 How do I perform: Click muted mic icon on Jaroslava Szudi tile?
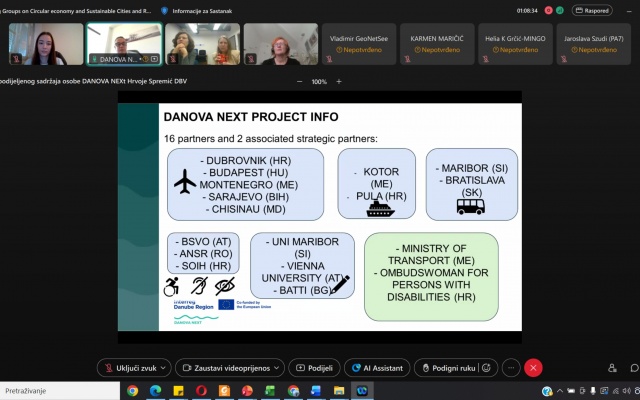[x=564, y=59]
